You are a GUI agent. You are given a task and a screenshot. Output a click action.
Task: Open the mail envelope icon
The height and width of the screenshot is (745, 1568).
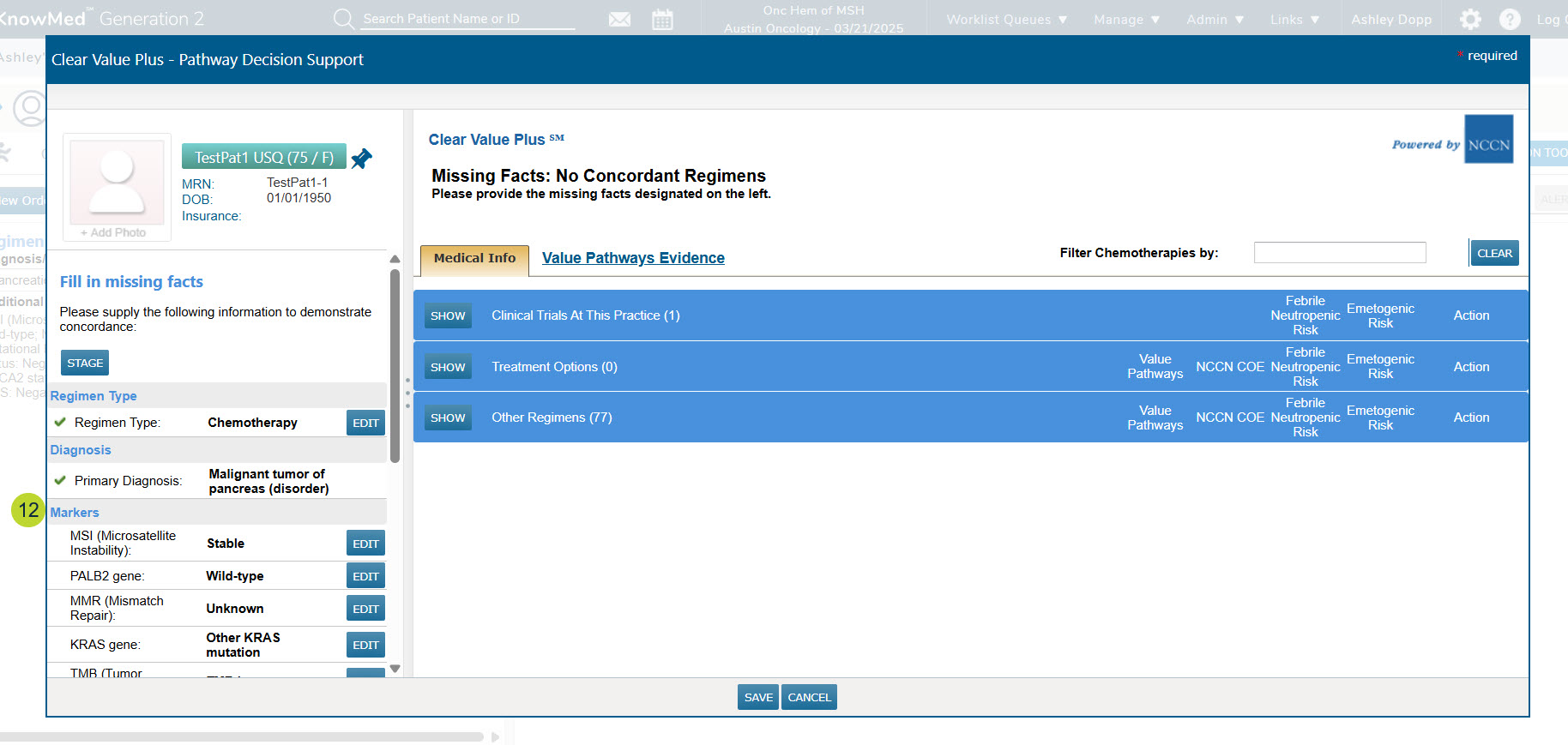tap(619, 19)
